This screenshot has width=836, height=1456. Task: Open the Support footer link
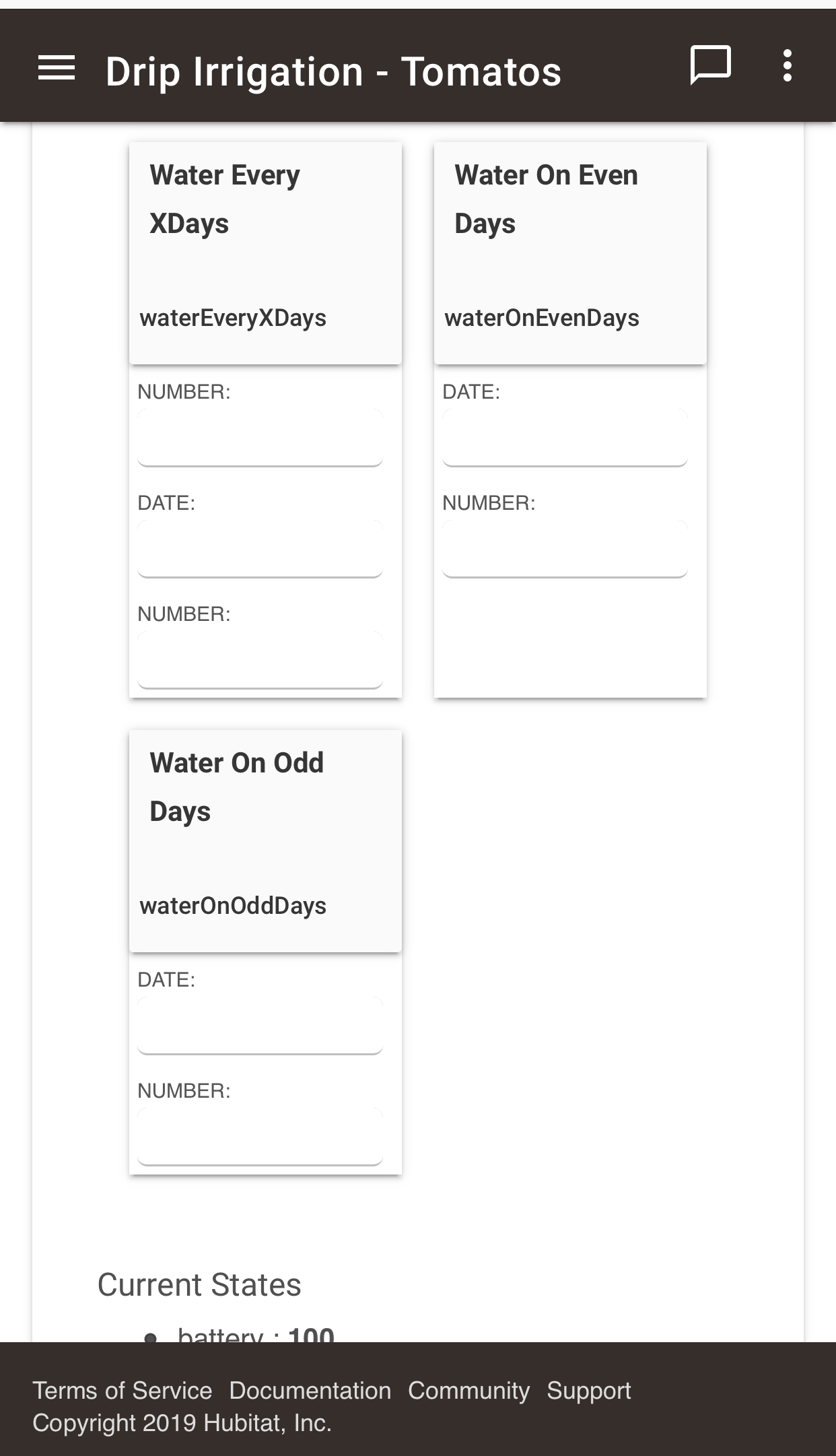click(x=588, y=1391)
